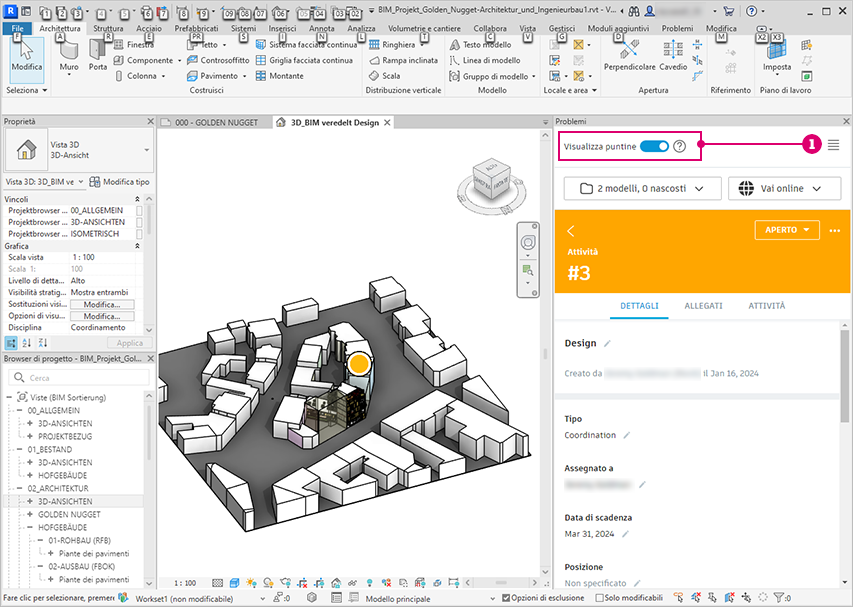Tick the checkbox beside ISOMETRISCH property
Image resolution: width=853 pixels, height=607 pixels.
(139, 234)
